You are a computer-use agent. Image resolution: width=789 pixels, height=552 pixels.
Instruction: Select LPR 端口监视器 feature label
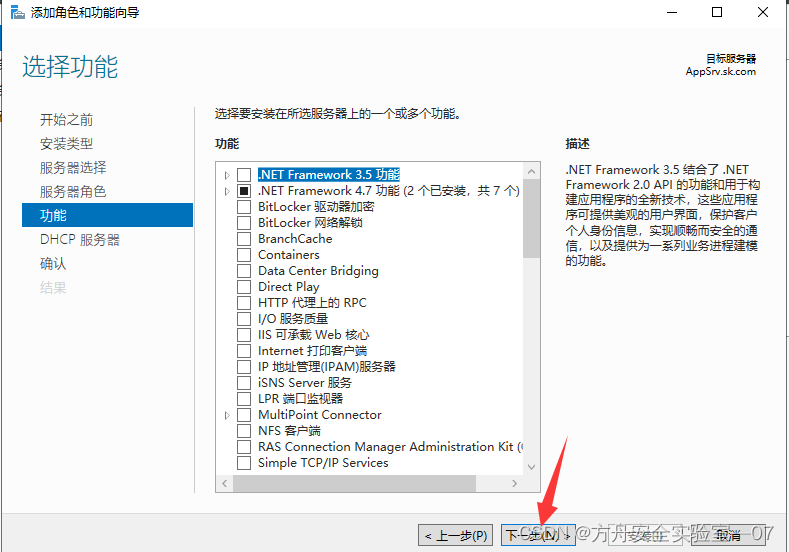pos(300,399)
